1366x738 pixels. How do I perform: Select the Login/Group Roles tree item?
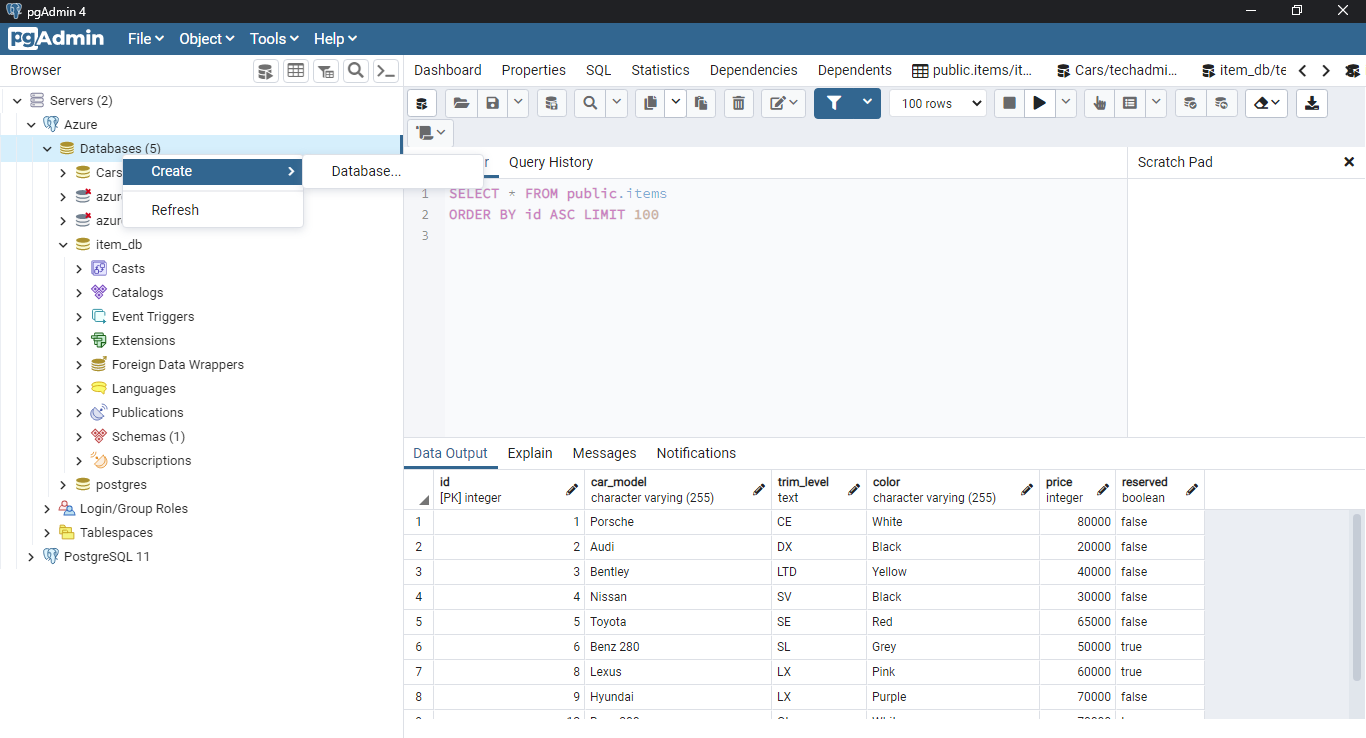[x=134, y=508]
